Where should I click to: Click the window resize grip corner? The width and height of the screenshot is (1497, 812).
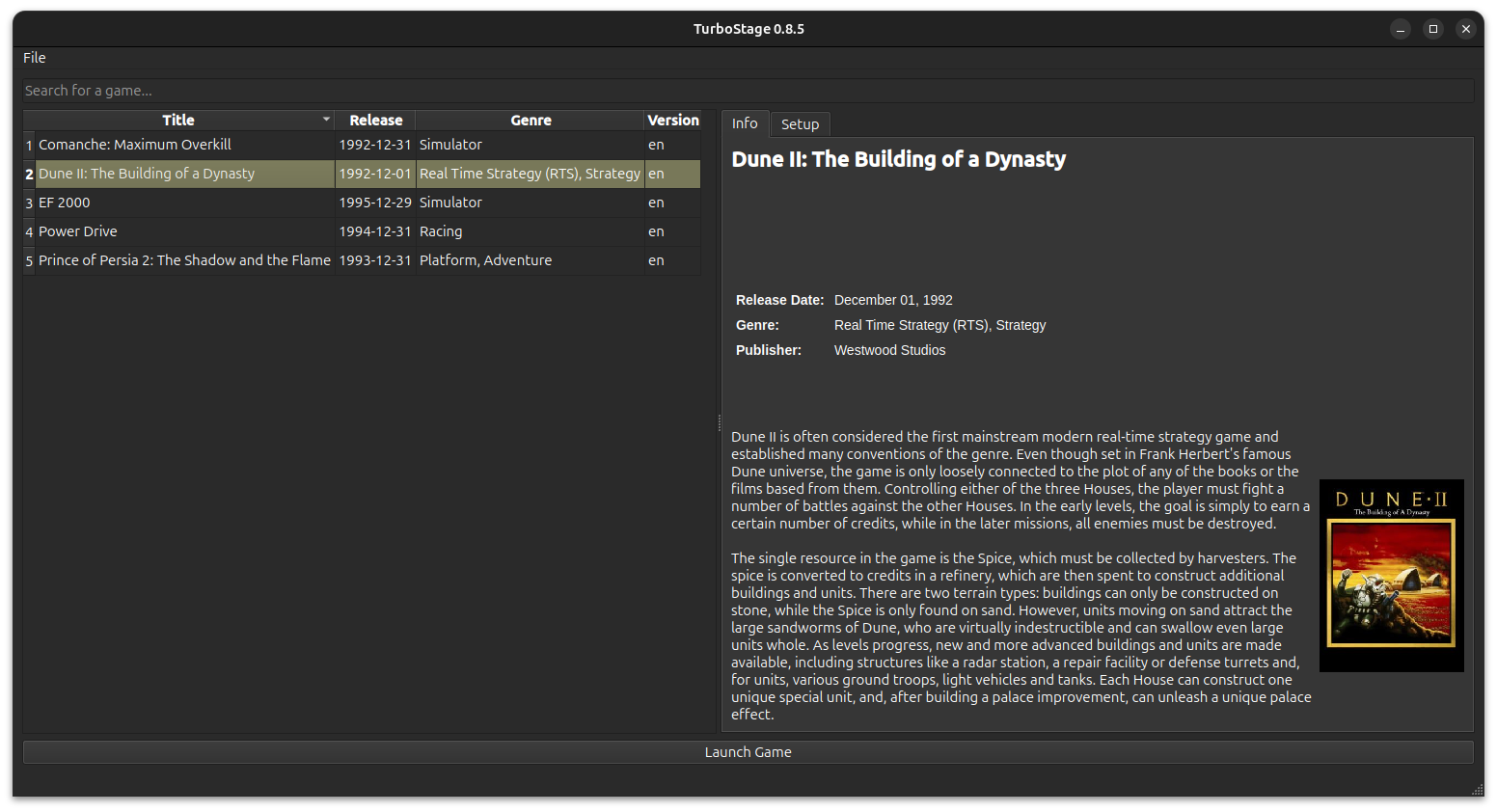[x=1477, y=789]
